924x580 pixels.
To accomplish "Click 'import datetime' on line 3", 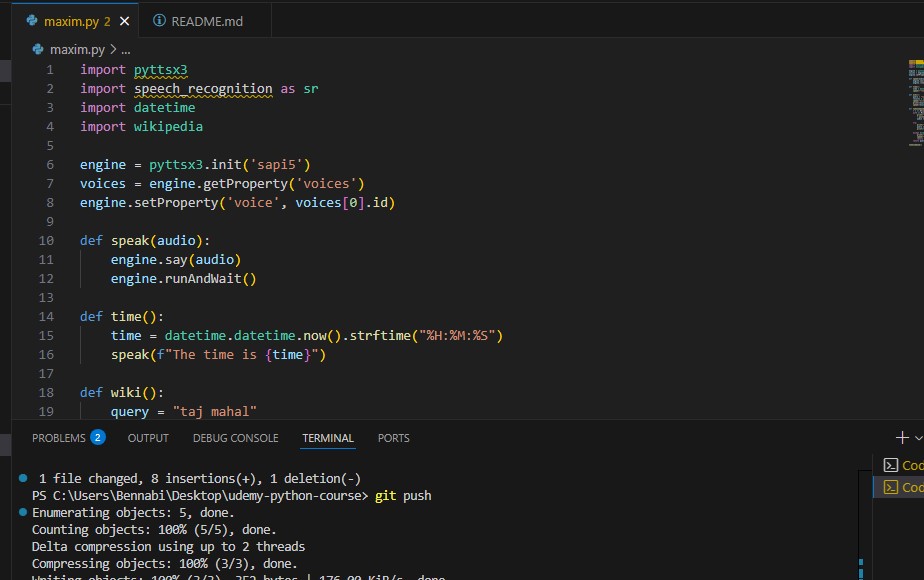I will point(137,107).
